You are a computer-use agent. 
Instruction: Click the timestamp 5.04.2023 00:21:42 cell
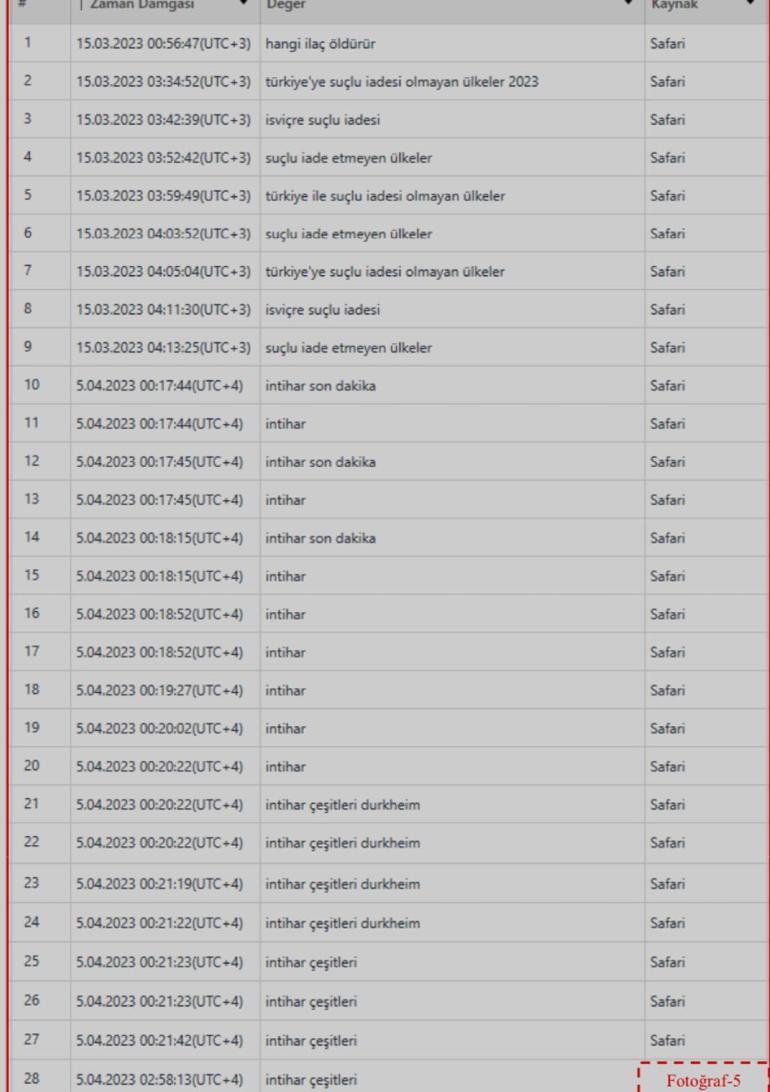point(159,1037)
